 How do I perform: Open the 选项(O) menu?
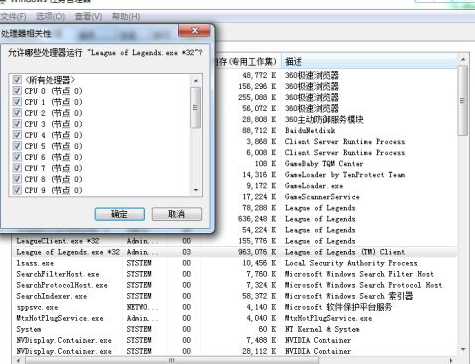tap(50, 16)
